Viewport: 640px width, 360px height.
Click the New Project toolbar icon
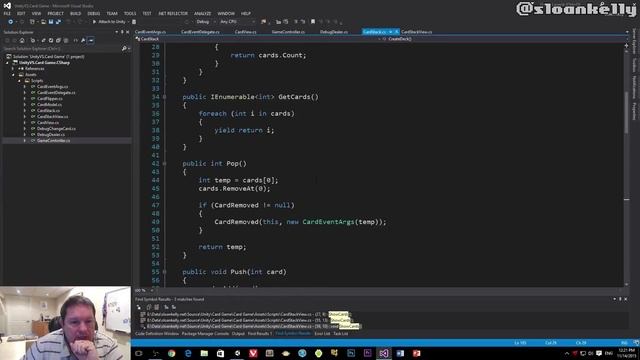[32, 22]
